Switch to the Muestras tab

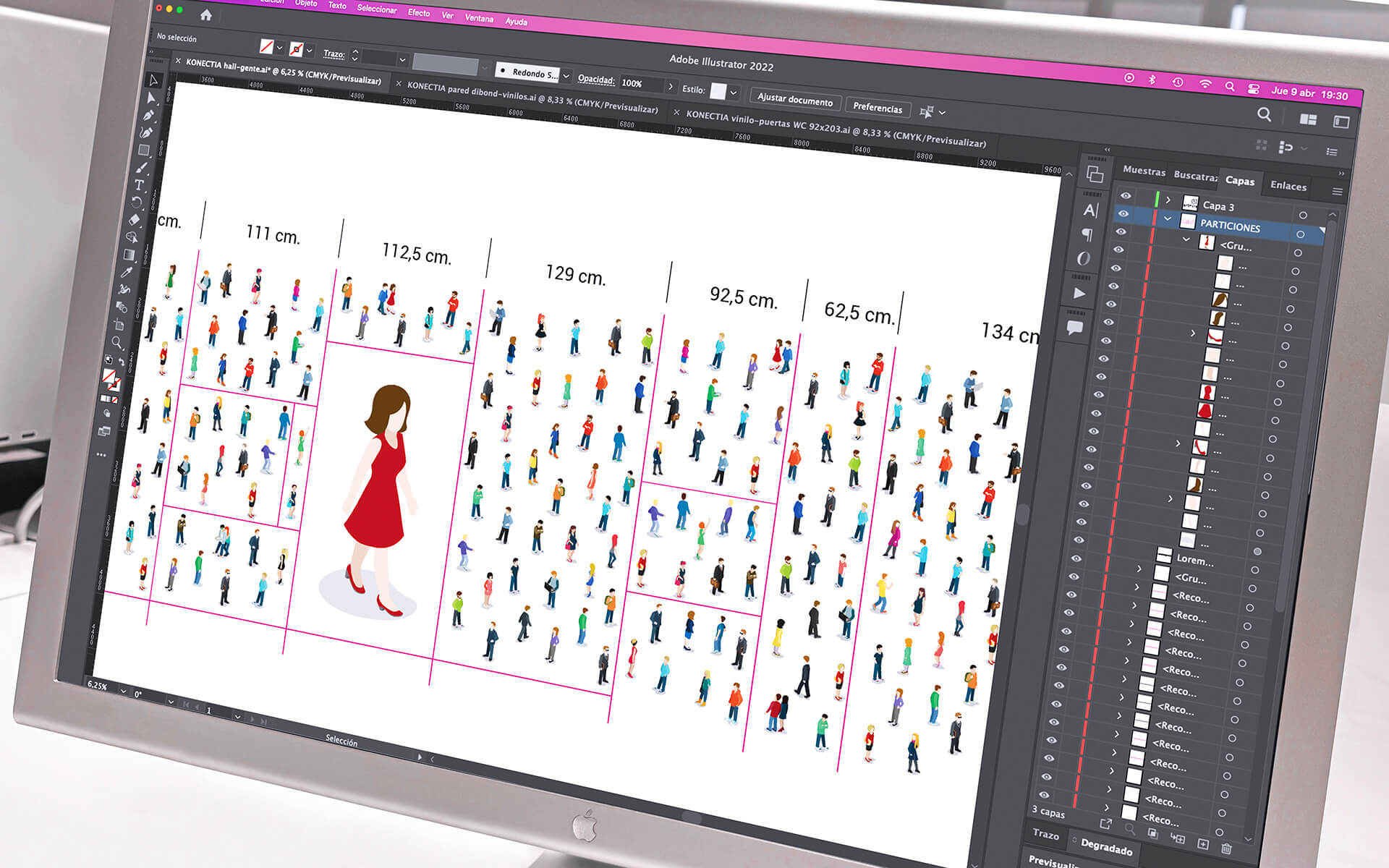1144,171
